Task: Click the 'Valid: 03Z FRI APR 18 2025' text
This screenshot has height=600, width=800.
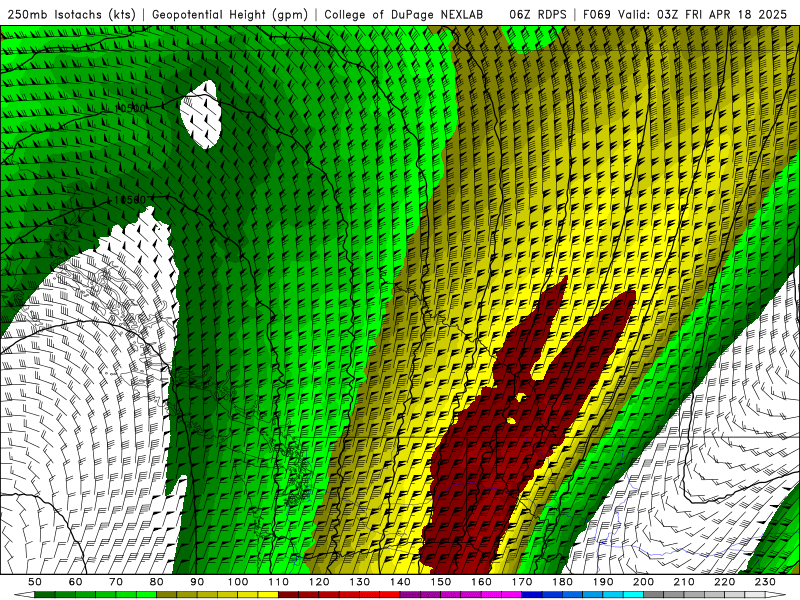Action: 703,14
